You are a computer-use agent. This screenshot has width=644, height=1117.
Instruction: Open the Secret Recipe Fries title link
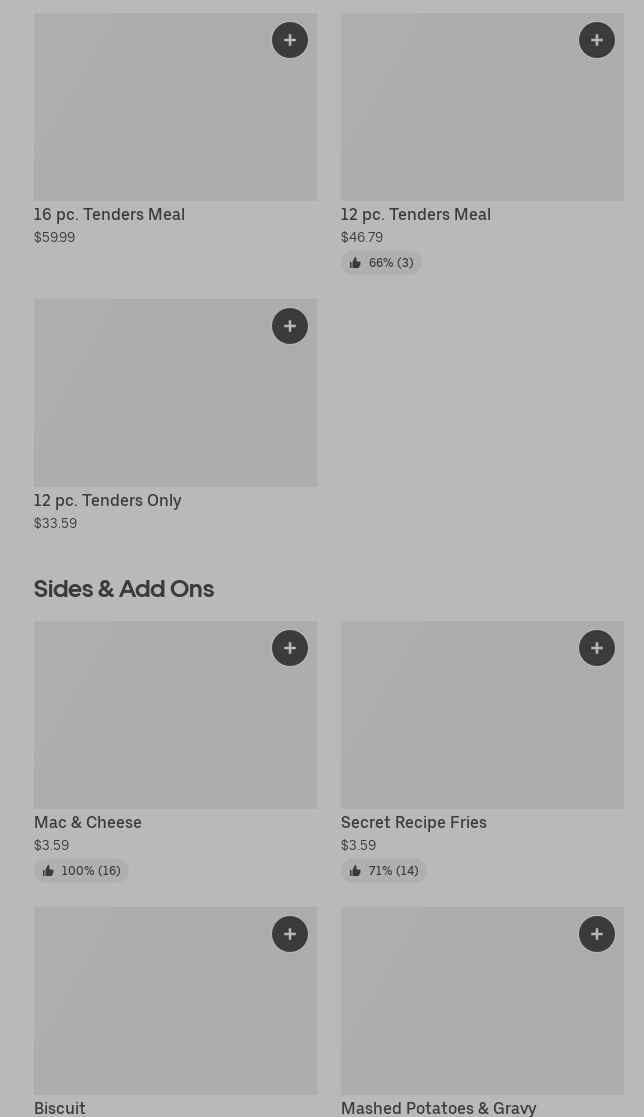tap(413, 822)
